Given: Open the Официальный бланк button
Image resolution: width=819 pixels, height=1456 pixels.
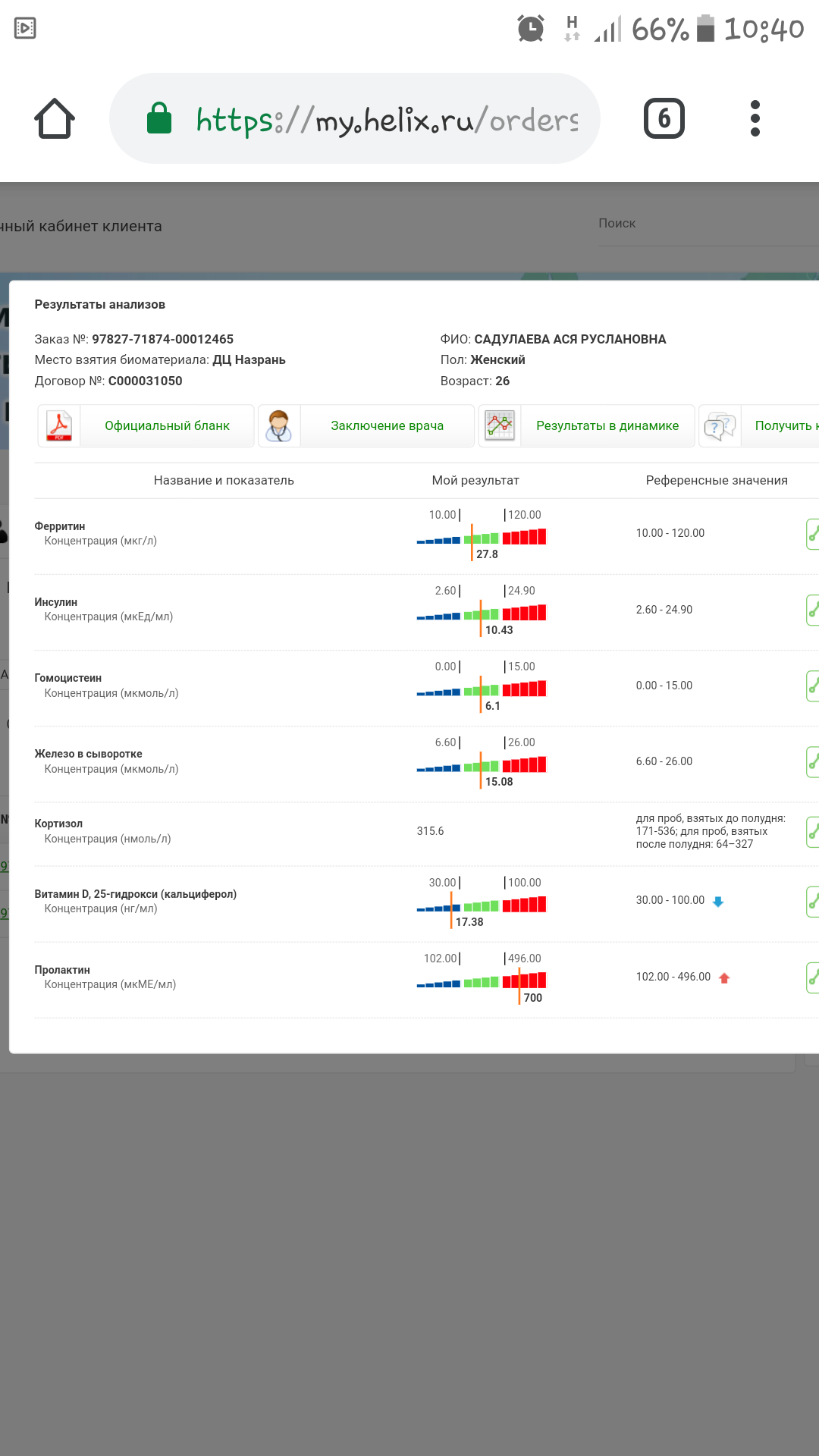Looking at the screenshot, I should 167,425.
